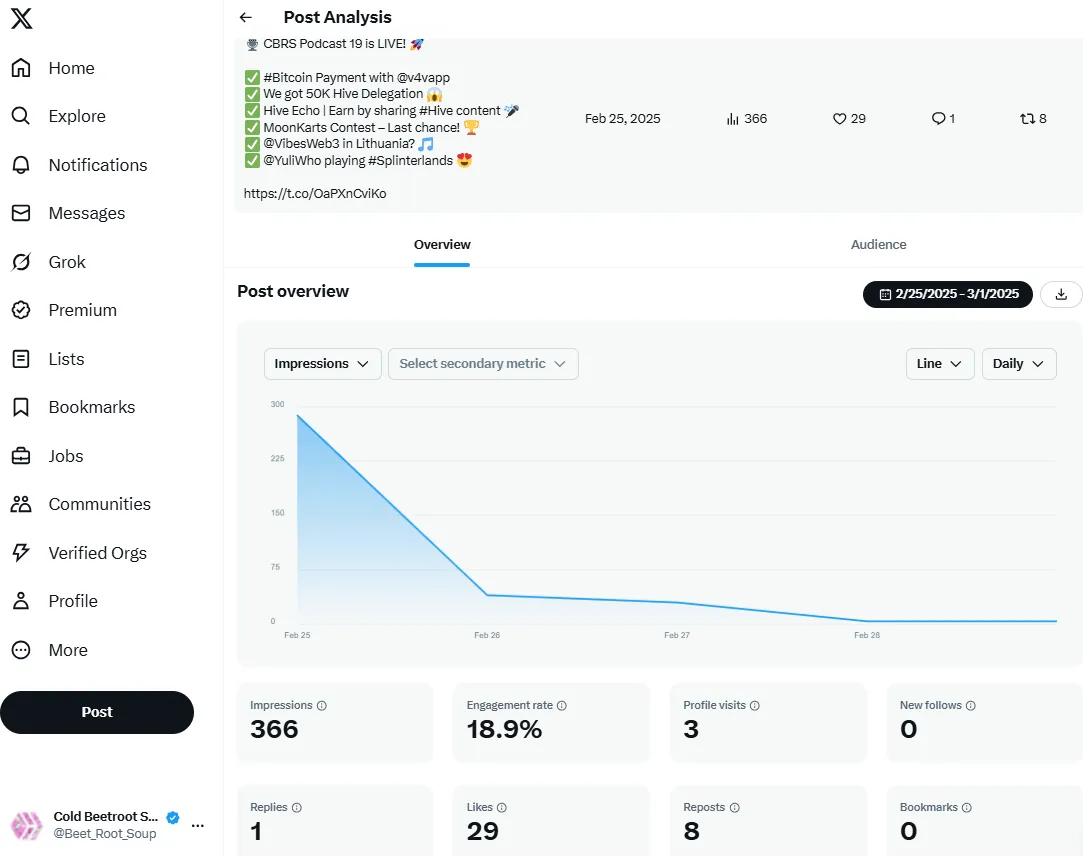
Task: Click the black Post button
Action: [97, 712]
